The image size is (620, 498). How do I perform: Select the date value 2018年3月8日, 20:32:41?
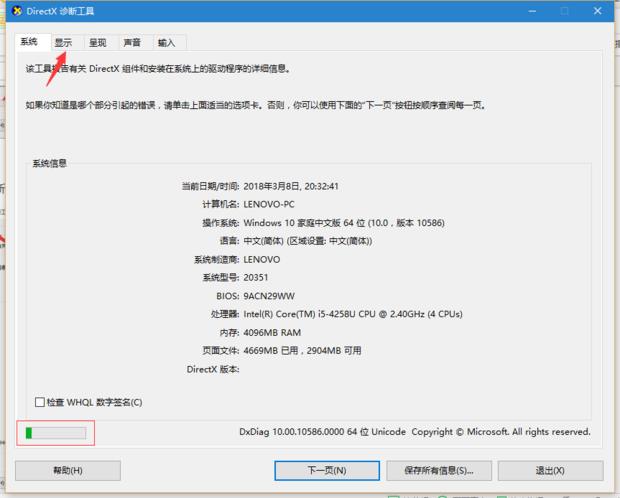291,186
